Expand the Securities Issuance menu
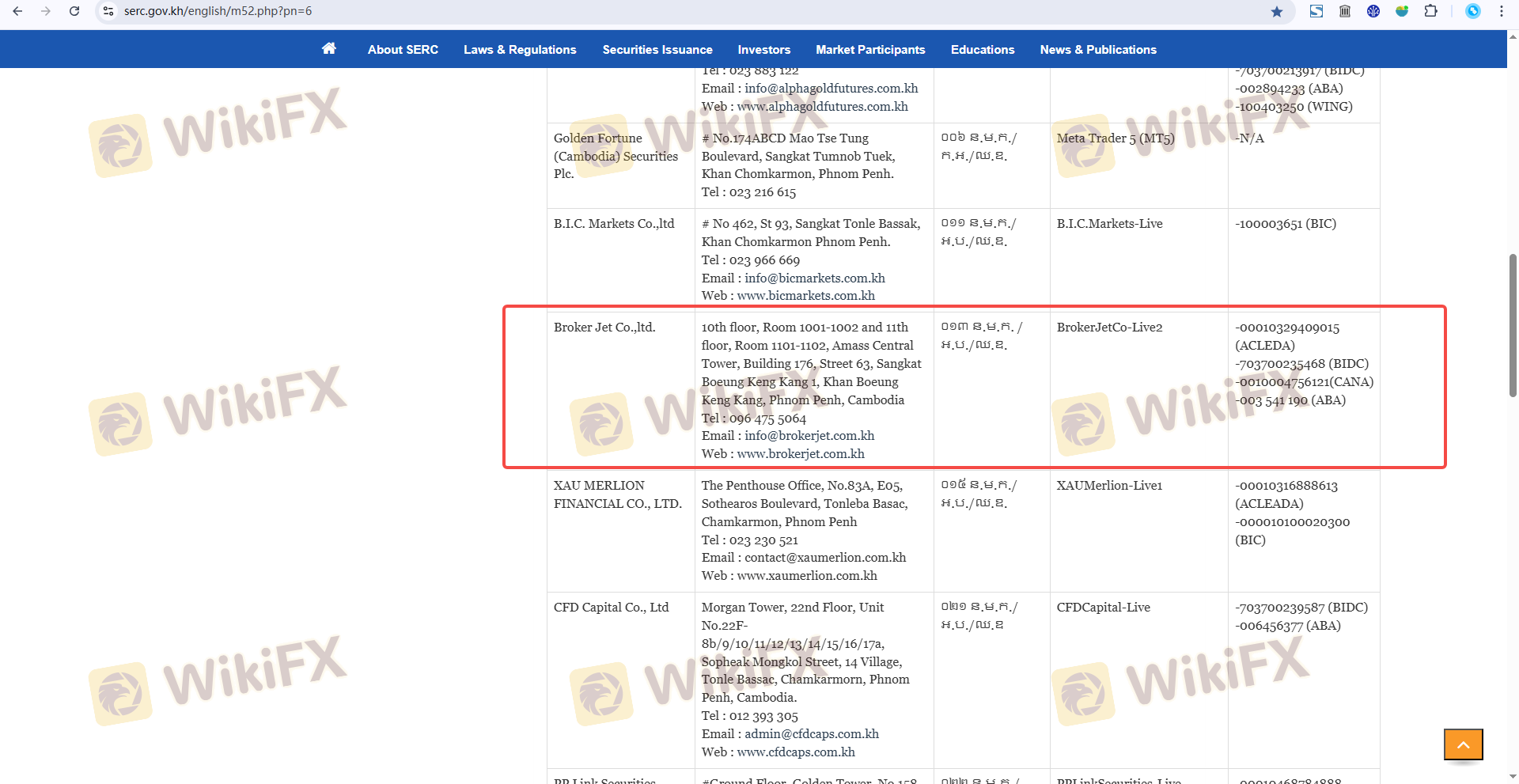Viewport: 1519px width, 784px height. 657,50
